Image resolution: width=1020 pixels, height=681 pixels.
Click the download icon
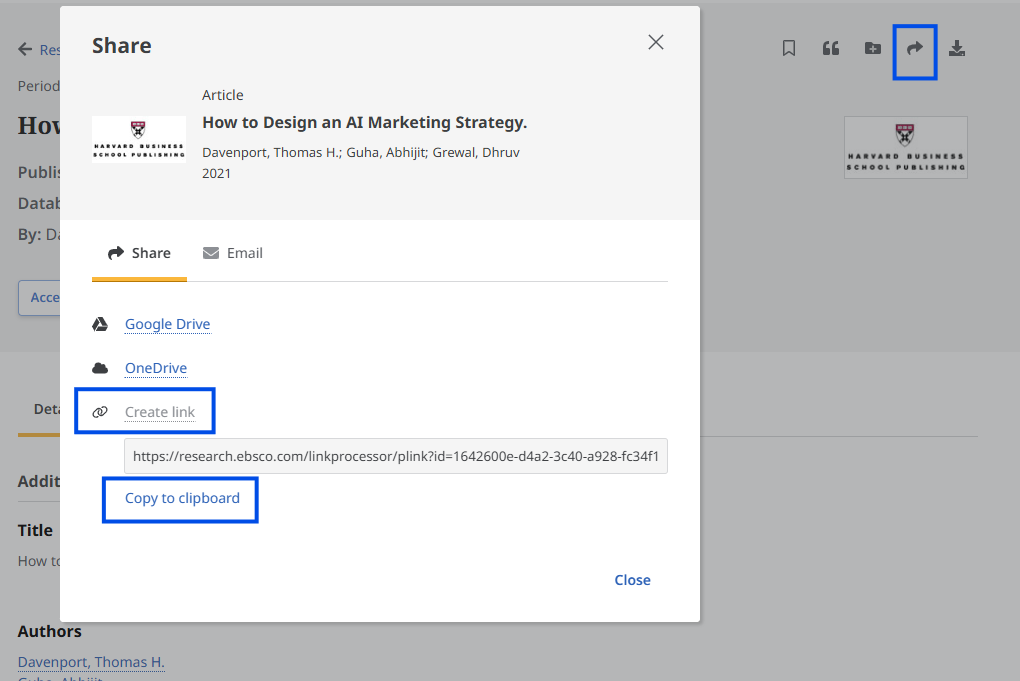957,48
